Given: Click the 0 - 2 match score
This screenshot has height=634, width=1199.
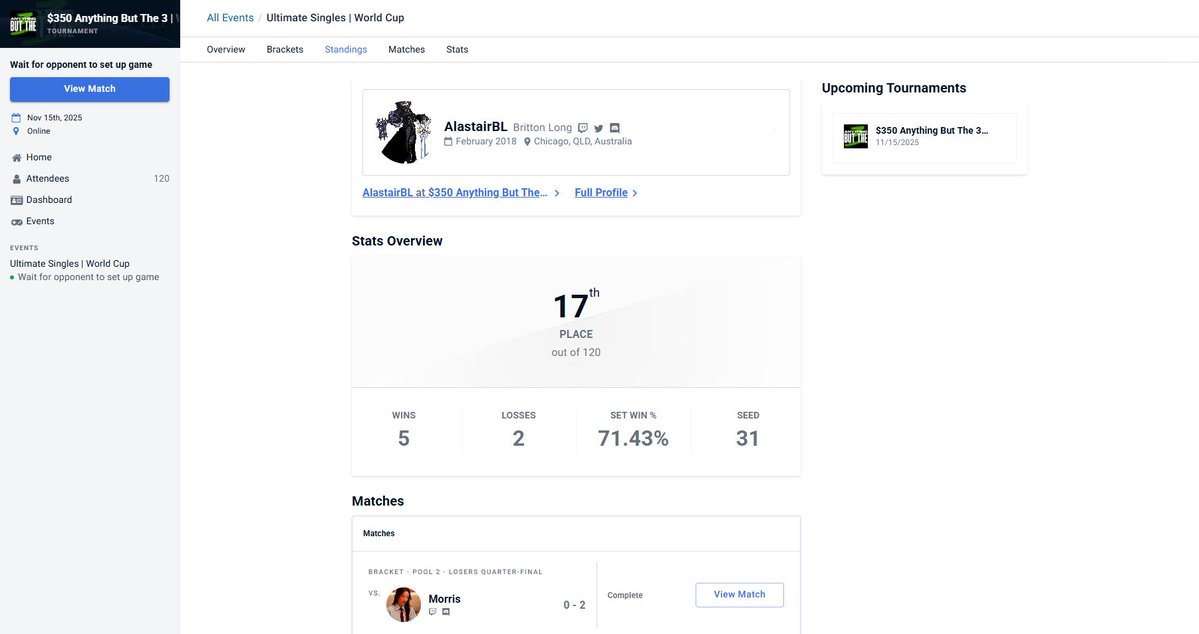Looking at the screenshot, I should [x=574, y=605].
